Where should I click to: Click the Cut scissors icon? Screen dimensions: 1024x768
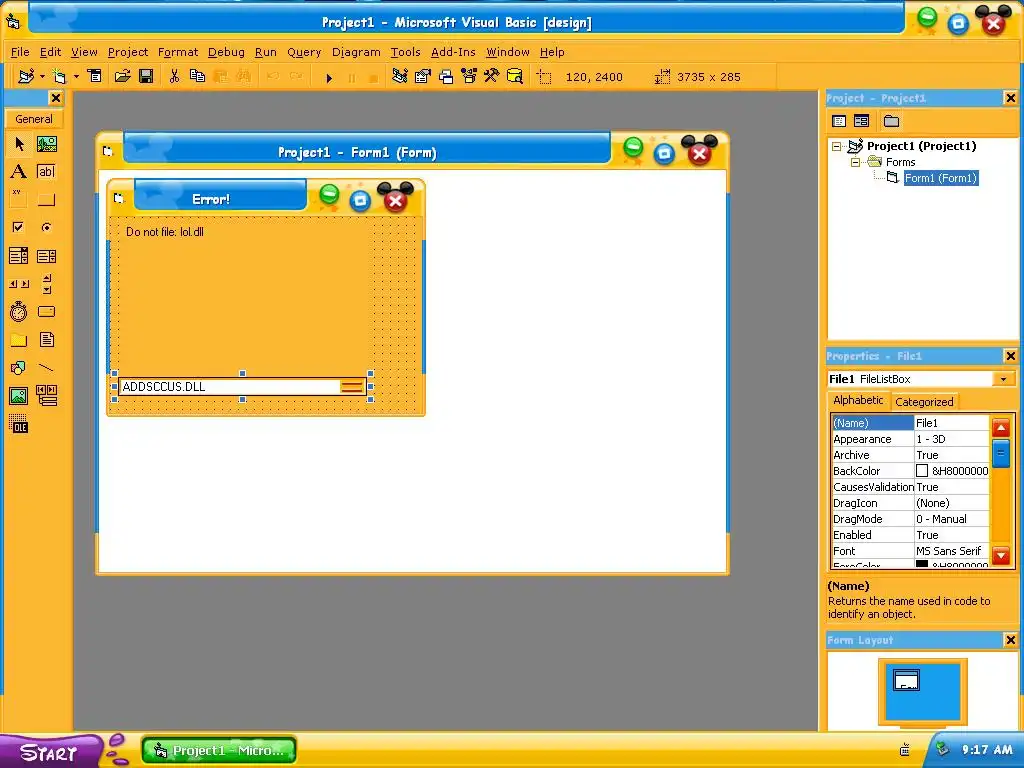(x=174, y=76)
